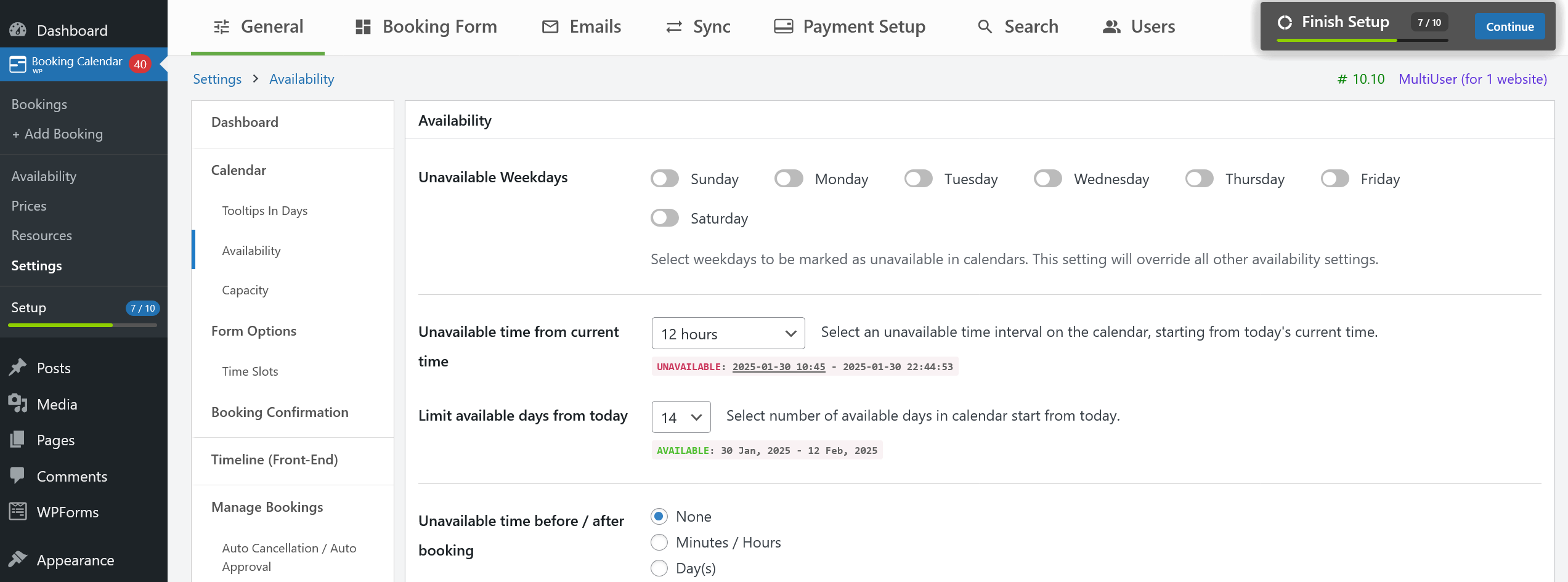Click the Setup progress bar in sidebar
The image size is (1568, 582).
point(83,325)
